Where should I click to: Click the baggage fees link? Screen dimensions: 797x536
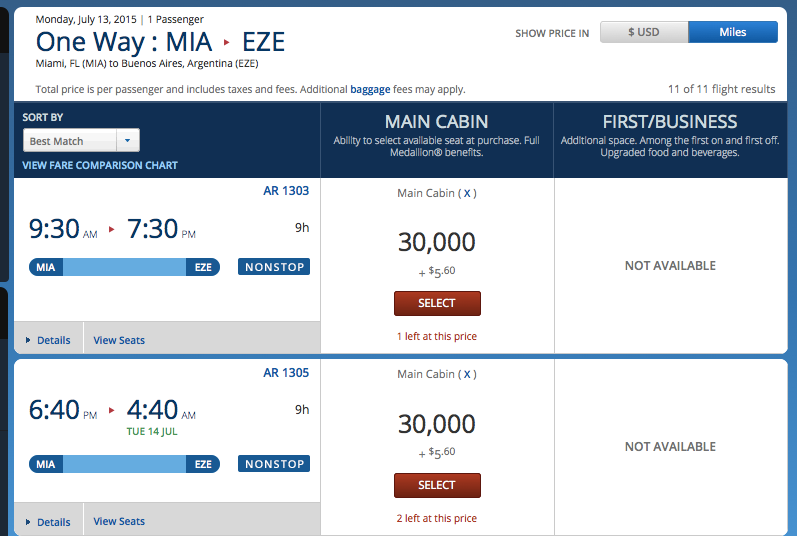click(x=370, y=89)
